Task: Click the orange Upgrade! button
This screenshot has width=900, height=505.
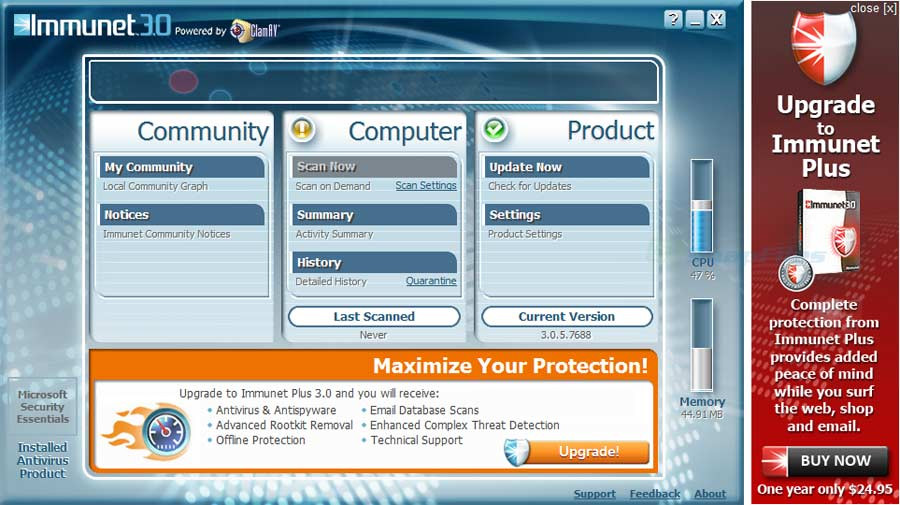Action: point(589,452)
